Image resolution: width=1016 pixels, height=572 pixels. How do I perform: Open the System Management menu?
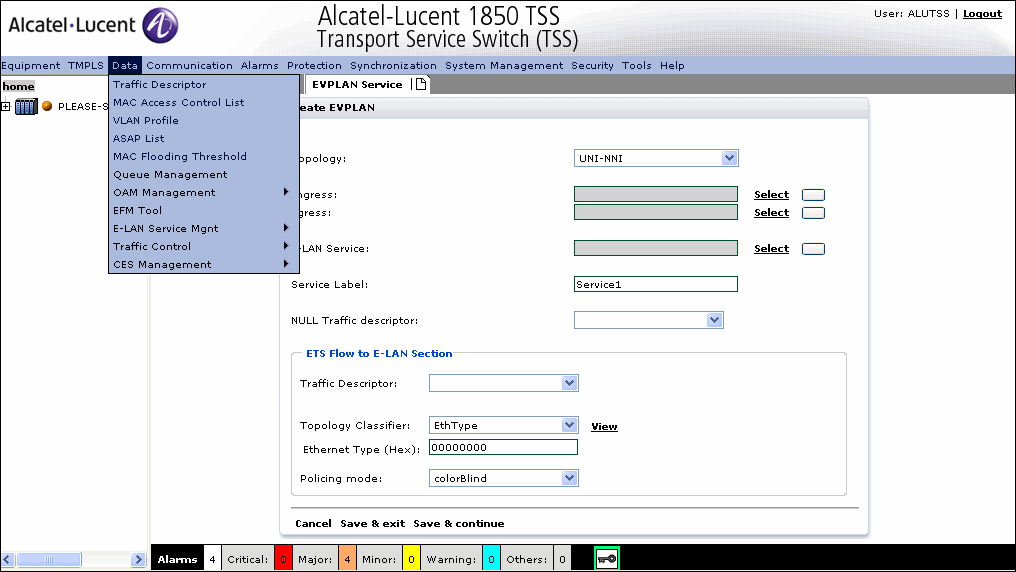click(x=504, y=65)
